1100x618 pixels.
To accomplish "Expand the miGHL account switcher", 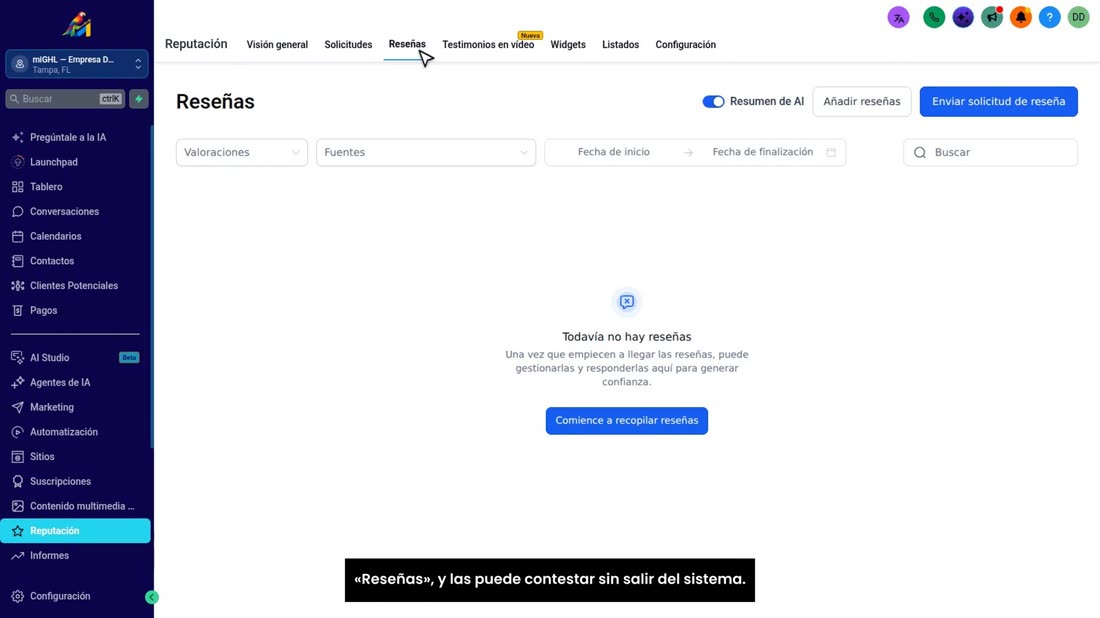I will (x=76, y=64).
